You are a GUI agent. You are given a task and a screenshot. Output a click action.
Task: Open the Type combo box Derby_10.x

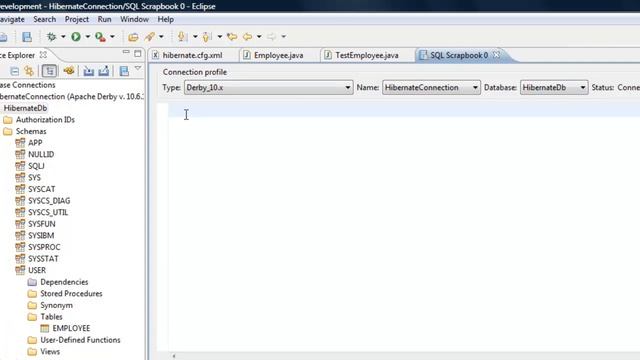(269, 87)
